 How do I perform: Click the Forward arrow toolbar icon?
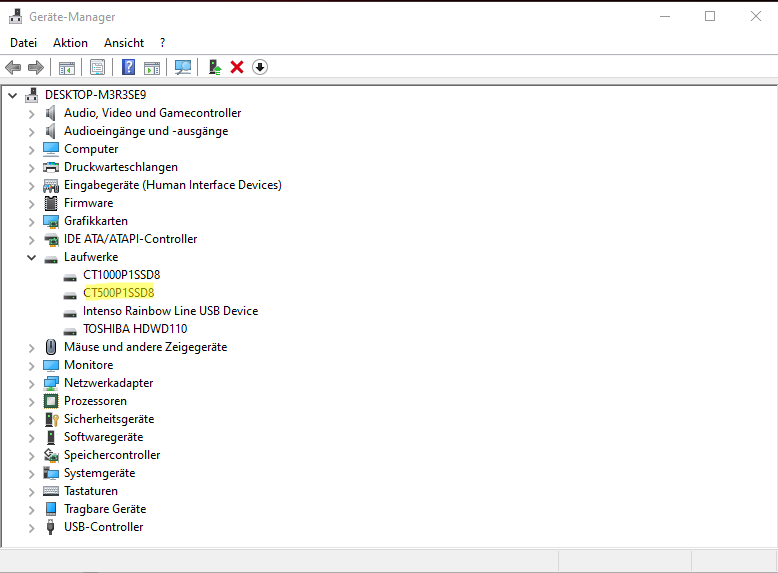point(36,67)
